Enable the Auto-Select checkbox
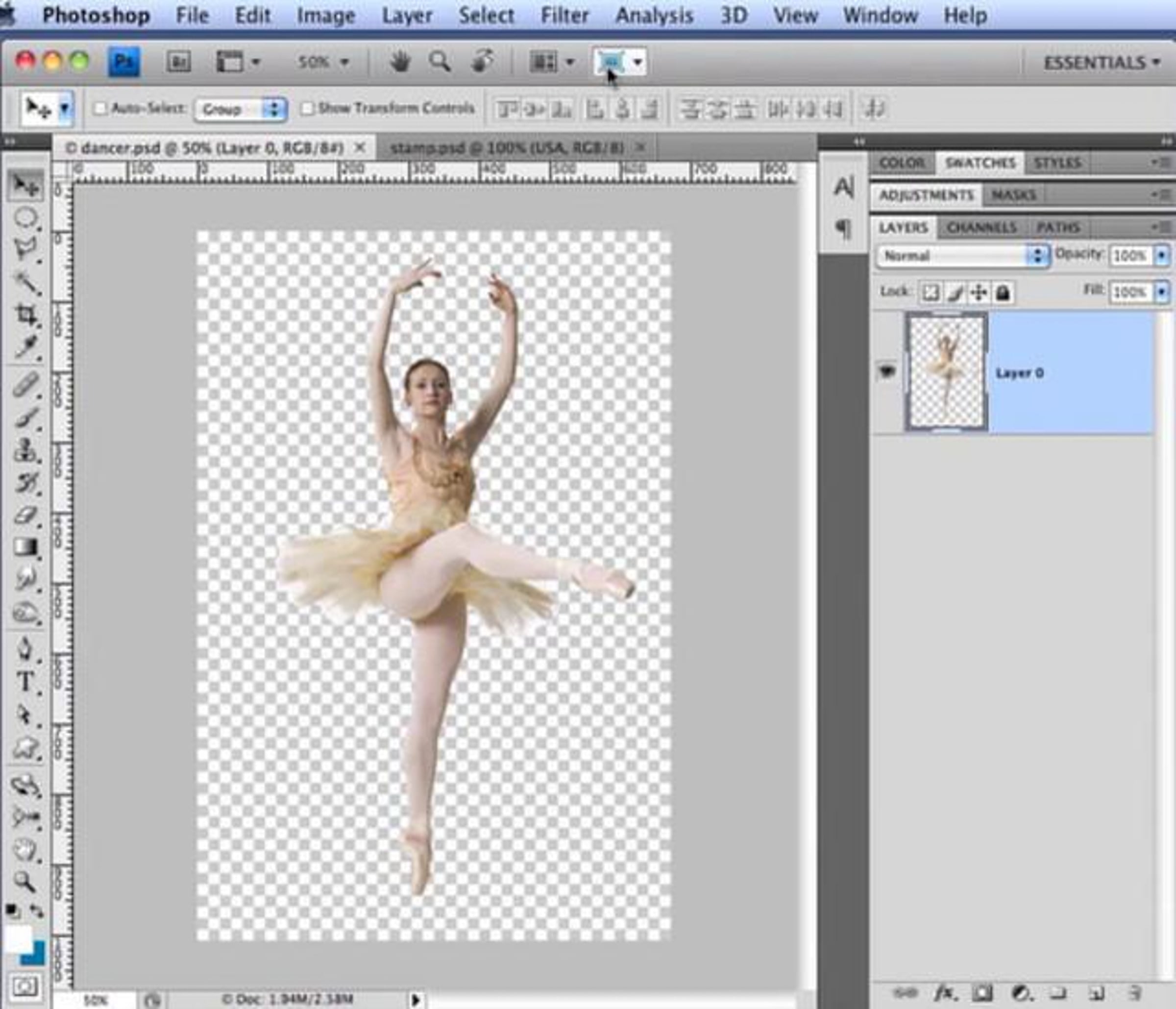The image size is (1176, 1009). [x=100, y=108]
